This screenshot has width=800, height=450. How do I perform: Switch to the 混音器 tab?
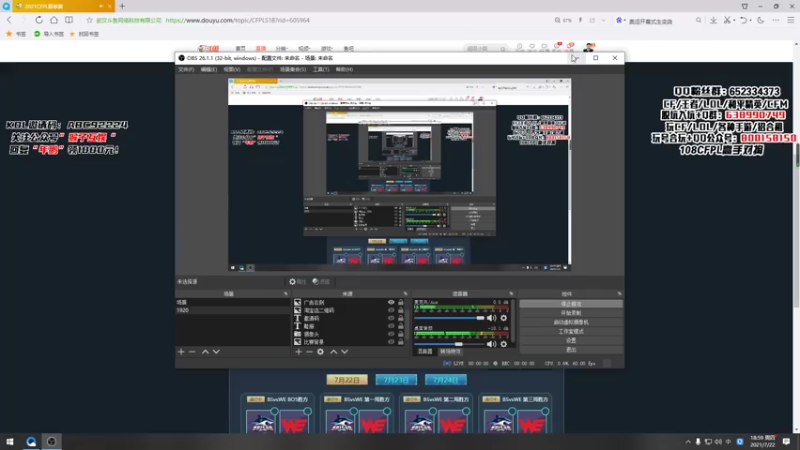425,352
